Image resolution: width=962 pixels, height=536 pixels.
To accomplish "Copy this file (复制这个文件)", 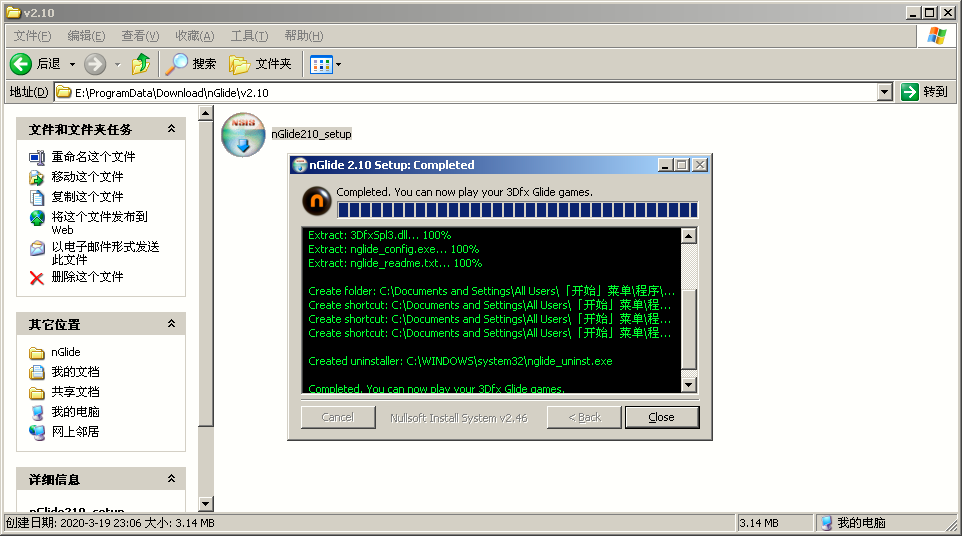I will click(x=87, y=197).
